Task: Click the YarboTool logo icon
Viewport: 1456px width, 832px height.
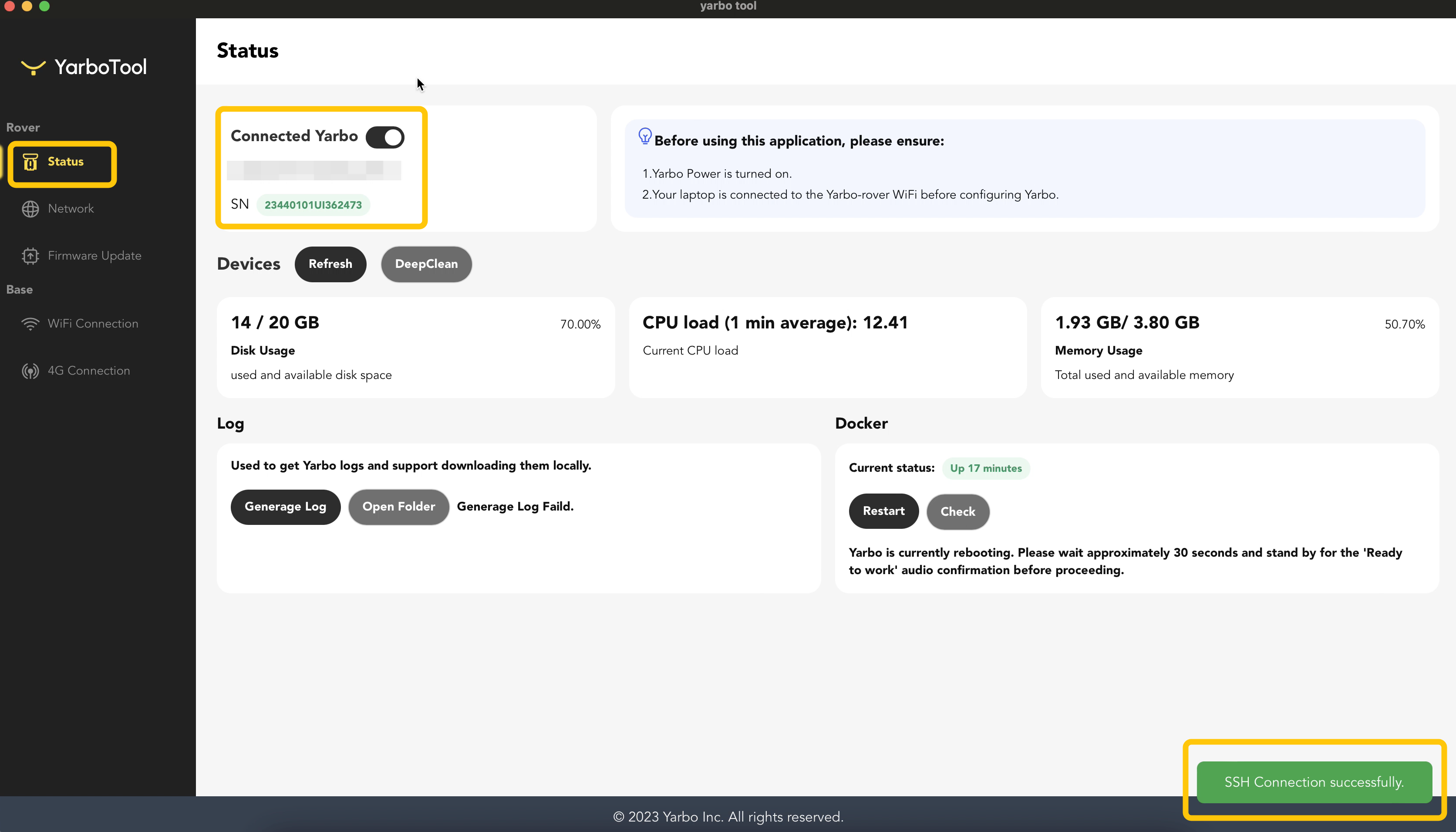Action: 33,68
